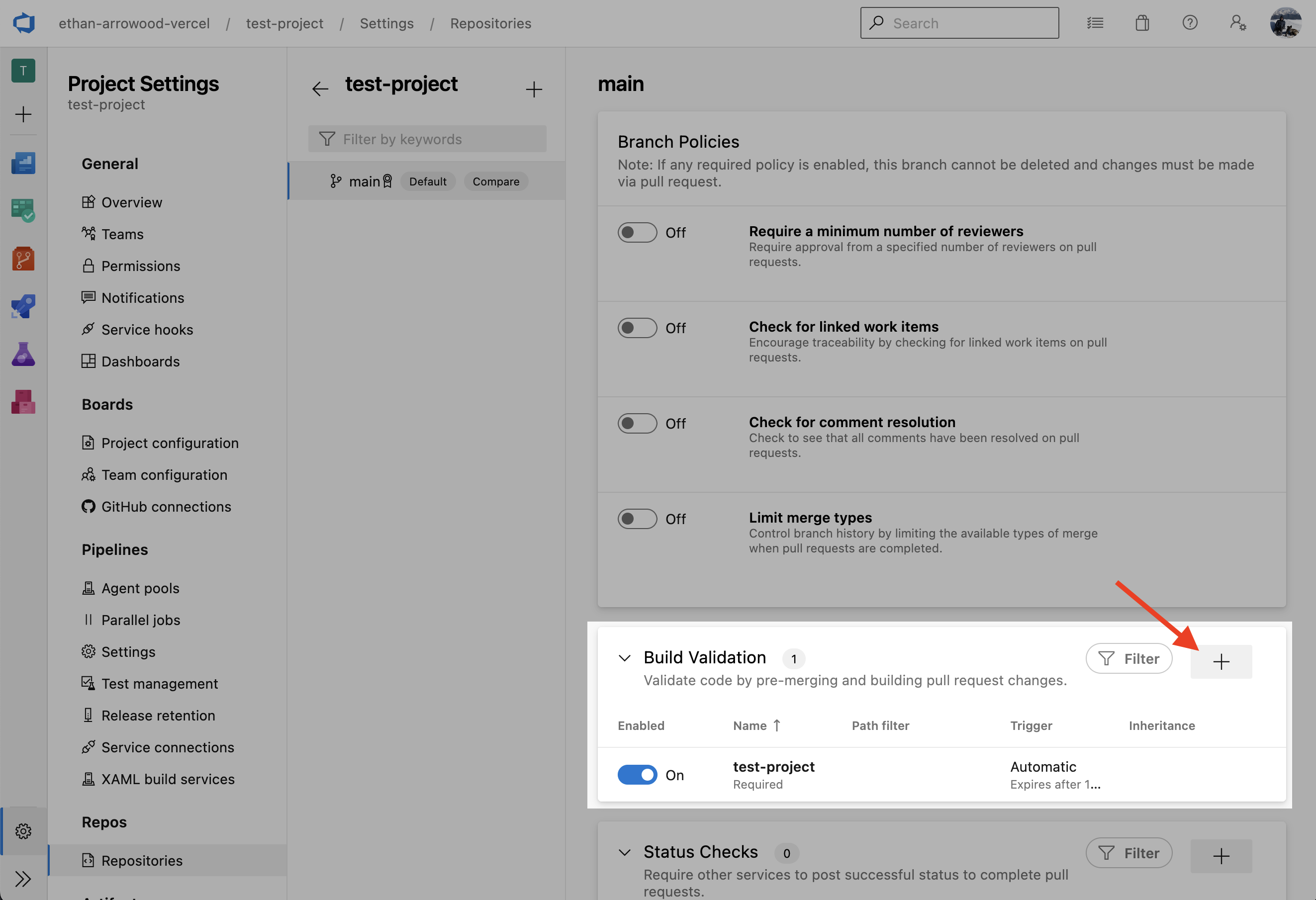
Task: Open Artifacts from the left sidebar
Action: coord(23,402)
